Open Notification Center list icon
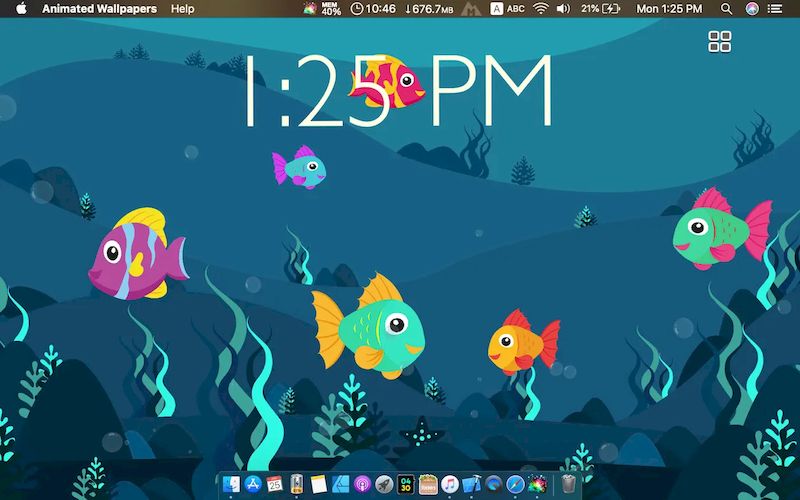 tap(779, 8)
